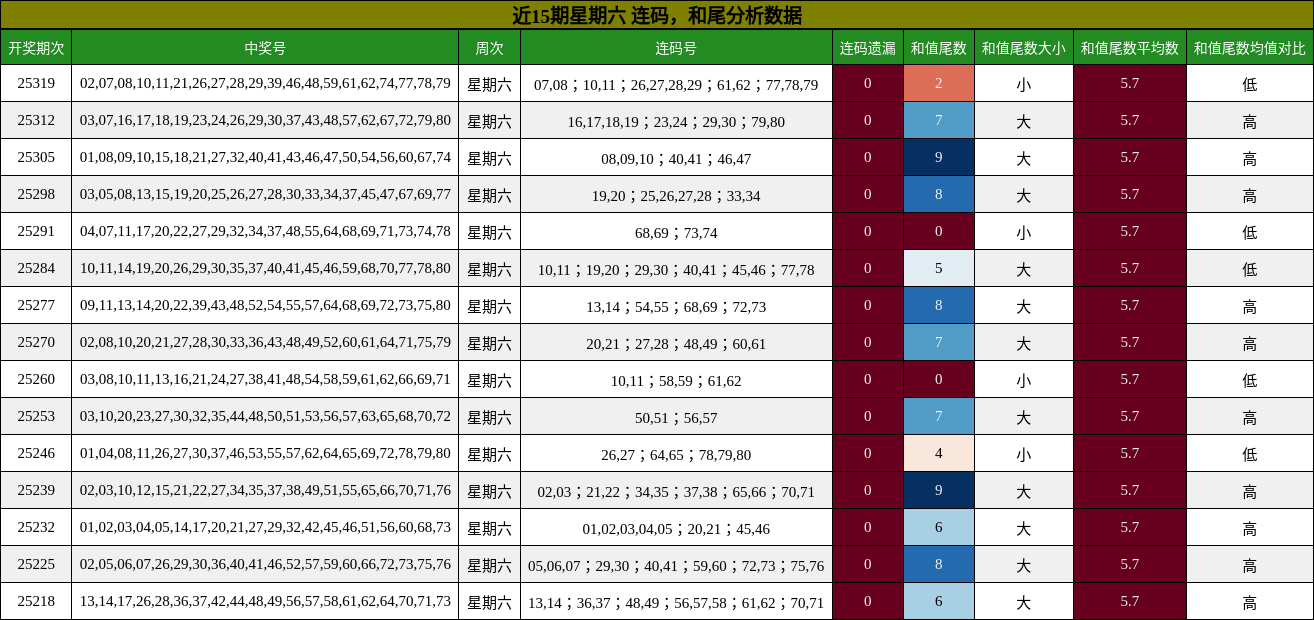Click period number 25218 in last row
1314x620 pixels.
coord(38,602)
